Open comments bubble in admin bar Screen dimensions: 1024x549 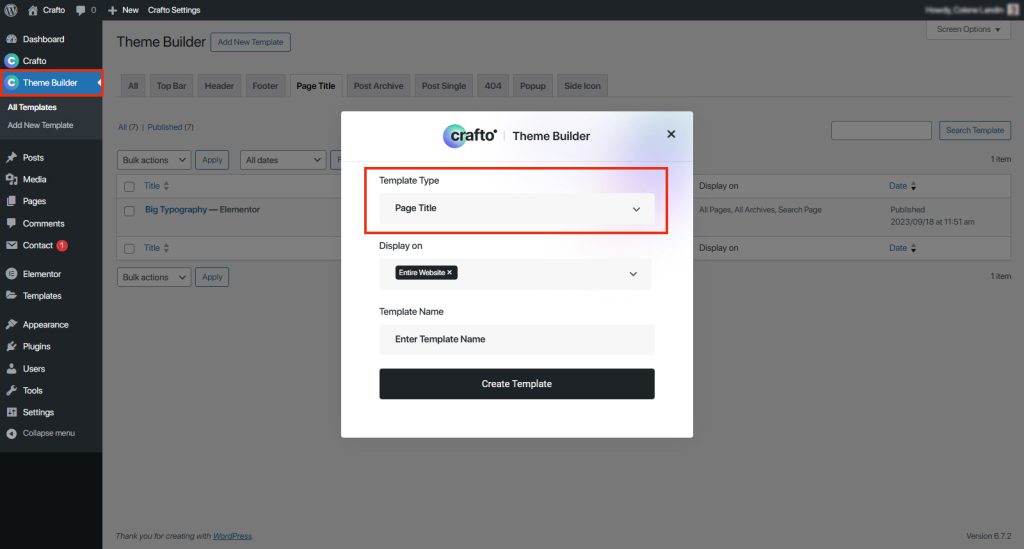[x=80, y=10]
